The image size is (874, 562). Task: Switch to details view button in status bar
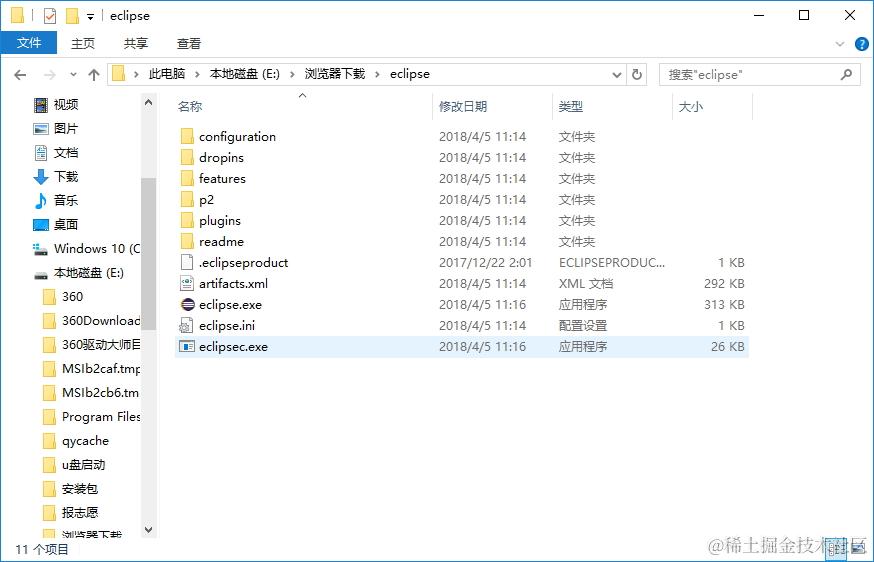pos(837,549)
